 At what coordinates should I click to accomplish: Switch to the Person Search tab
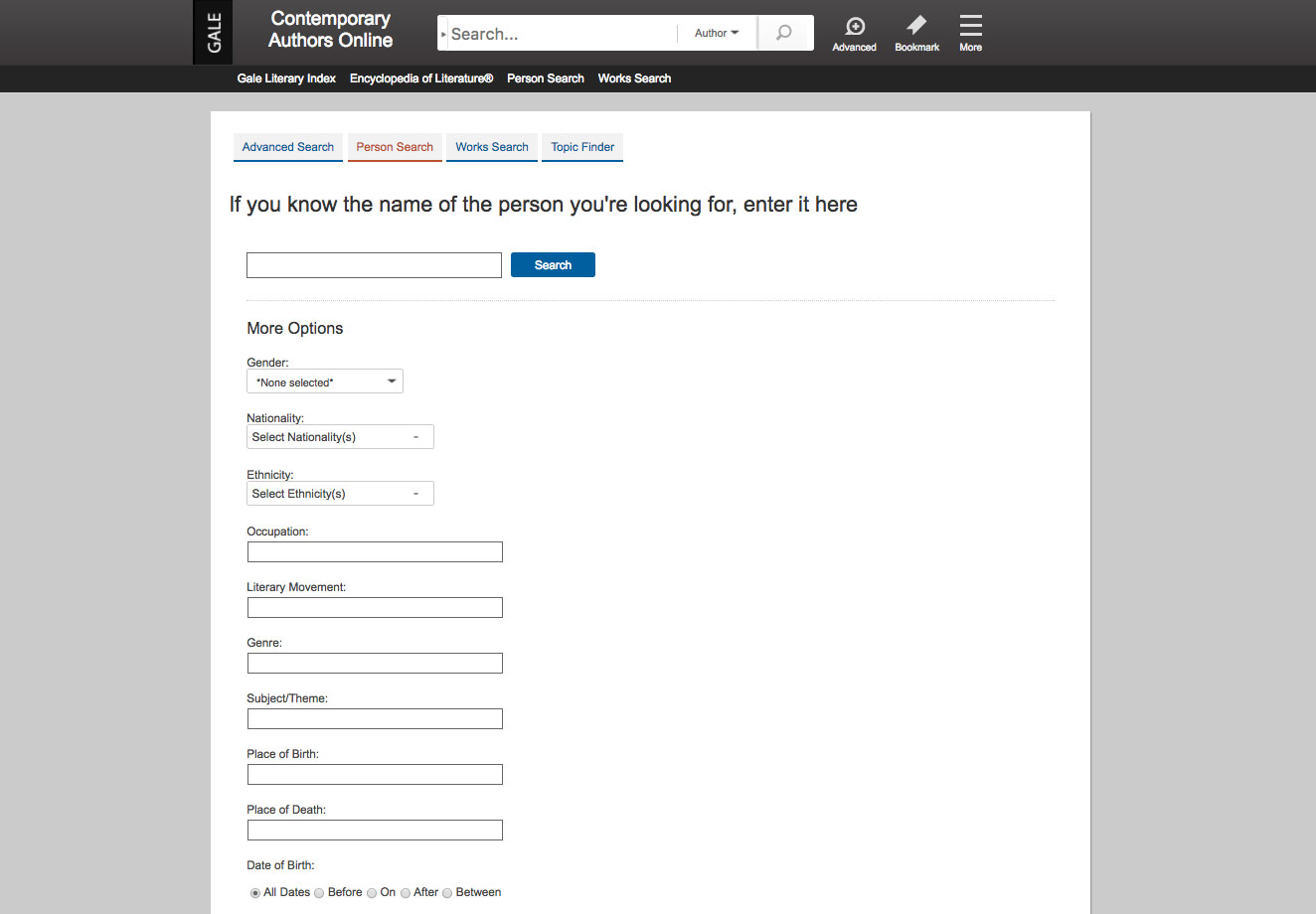(395, 147)
